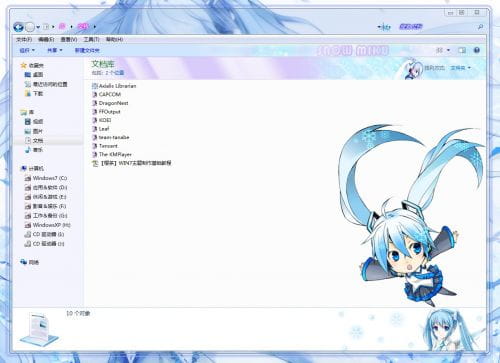Open drive Windows7 (C:)
The height and width of the screenshot is (363, 500).
(x=46, y=178)
